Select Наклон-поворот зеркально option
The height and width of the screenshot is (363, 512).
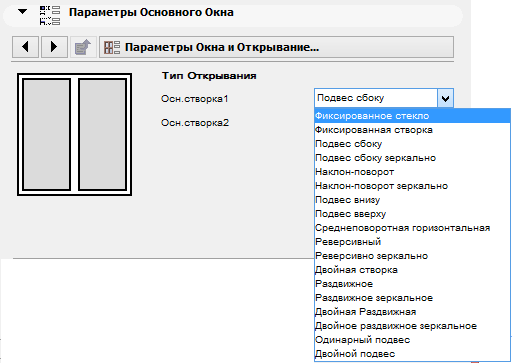coord(412,186)
